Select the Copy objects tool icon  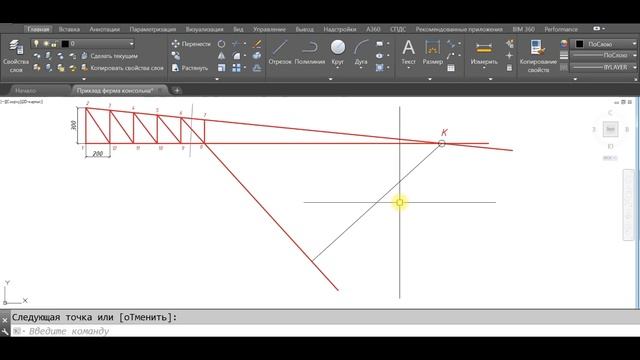[176, 56]
